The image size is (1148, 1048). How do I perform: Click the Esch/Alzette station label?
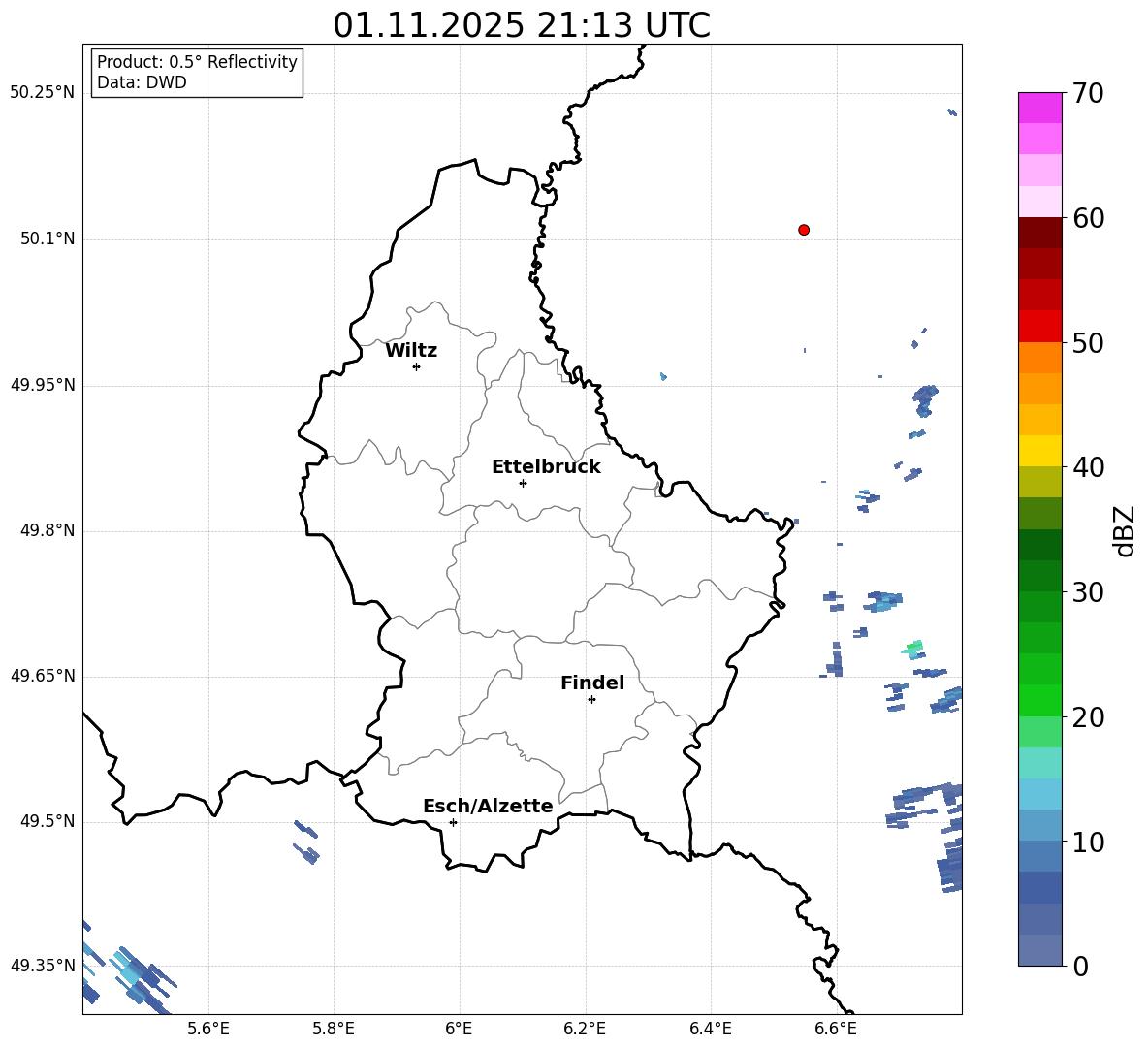(x=488, y=806)
